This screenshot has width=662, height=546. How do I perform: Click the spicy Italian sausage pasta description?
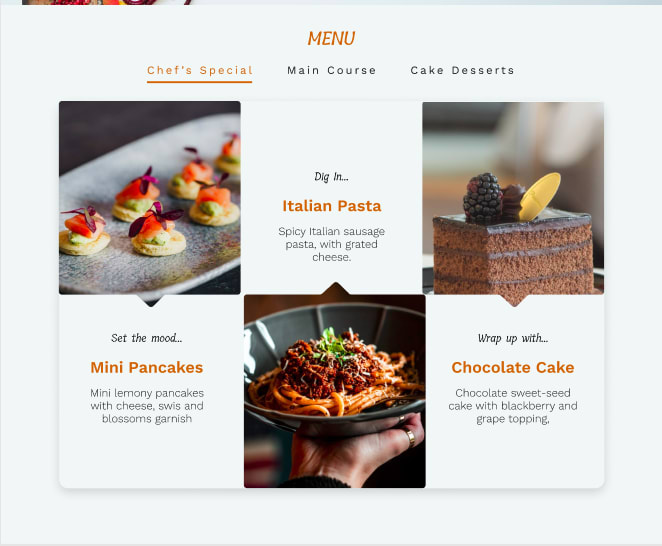click(x=331, y=244)
